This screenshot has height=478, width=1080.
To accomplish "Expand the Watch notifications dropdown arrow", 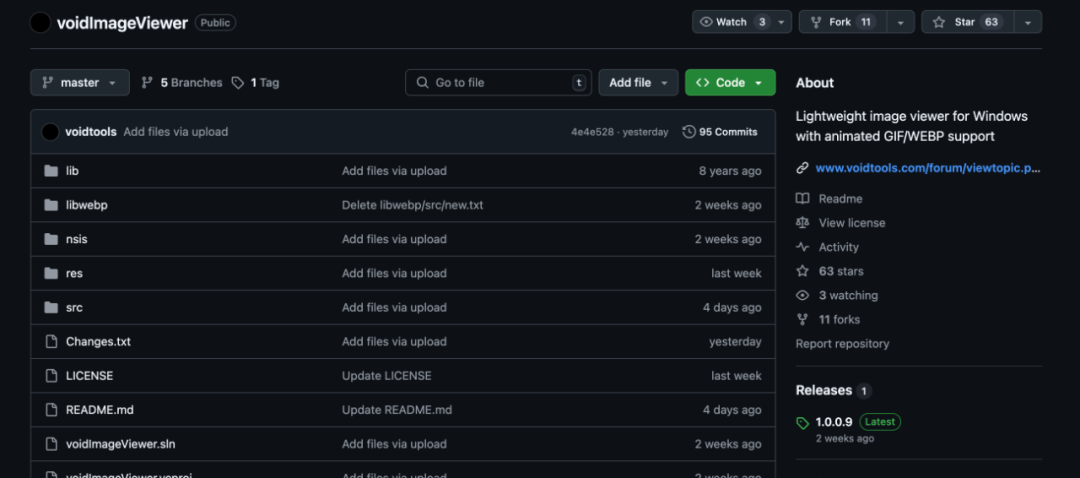I will click(x=782, y=22).
